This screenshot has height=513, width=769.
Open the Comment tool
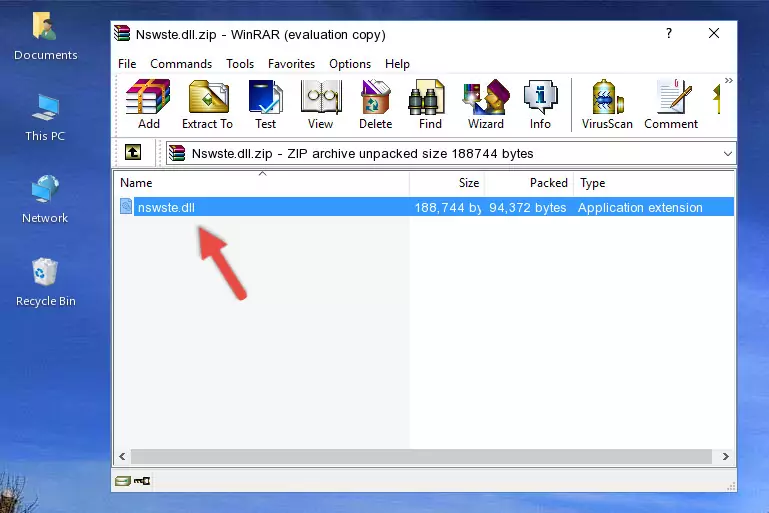coord(671,104)
